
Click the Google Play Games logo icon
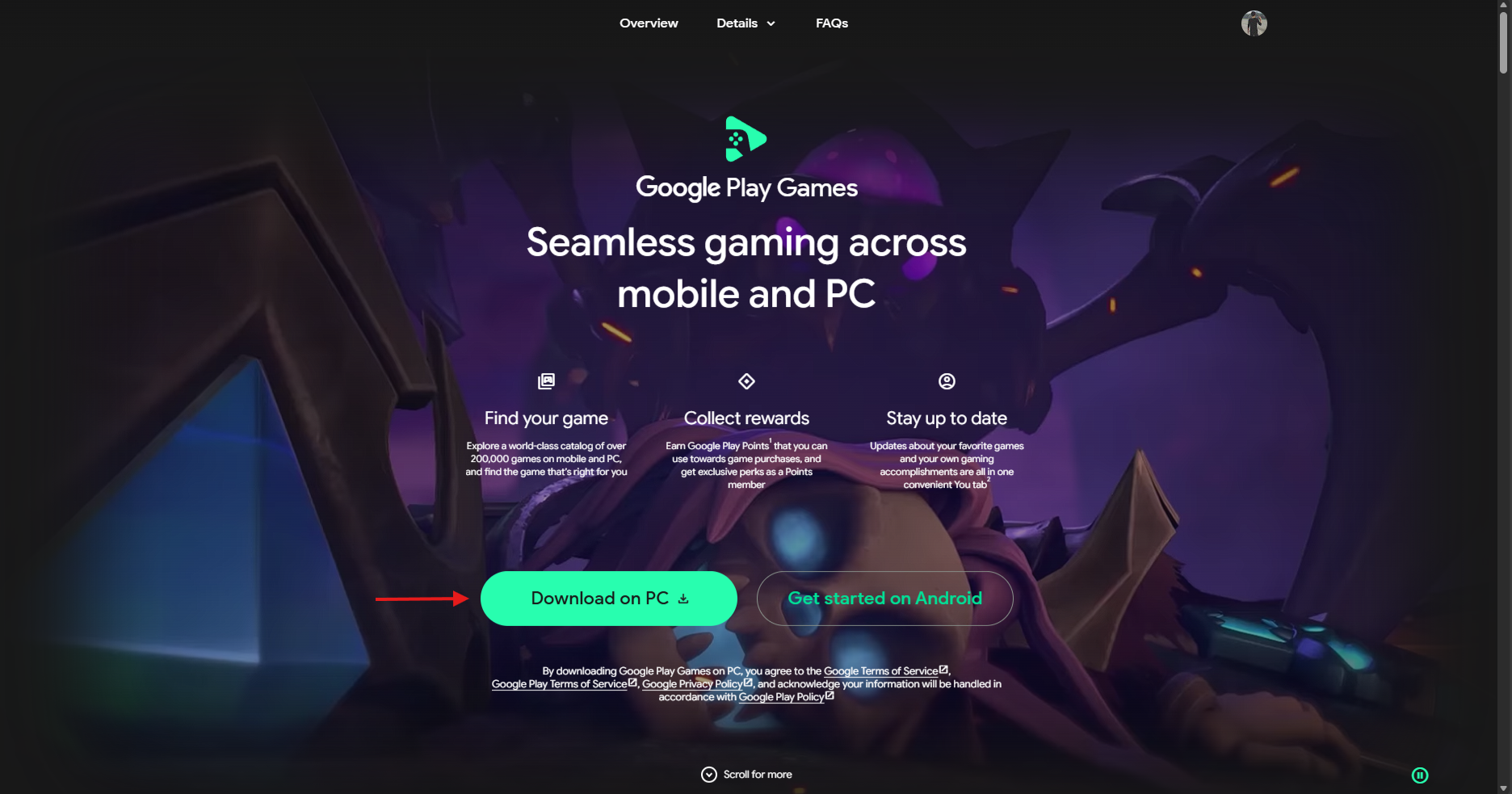(745, 139)
